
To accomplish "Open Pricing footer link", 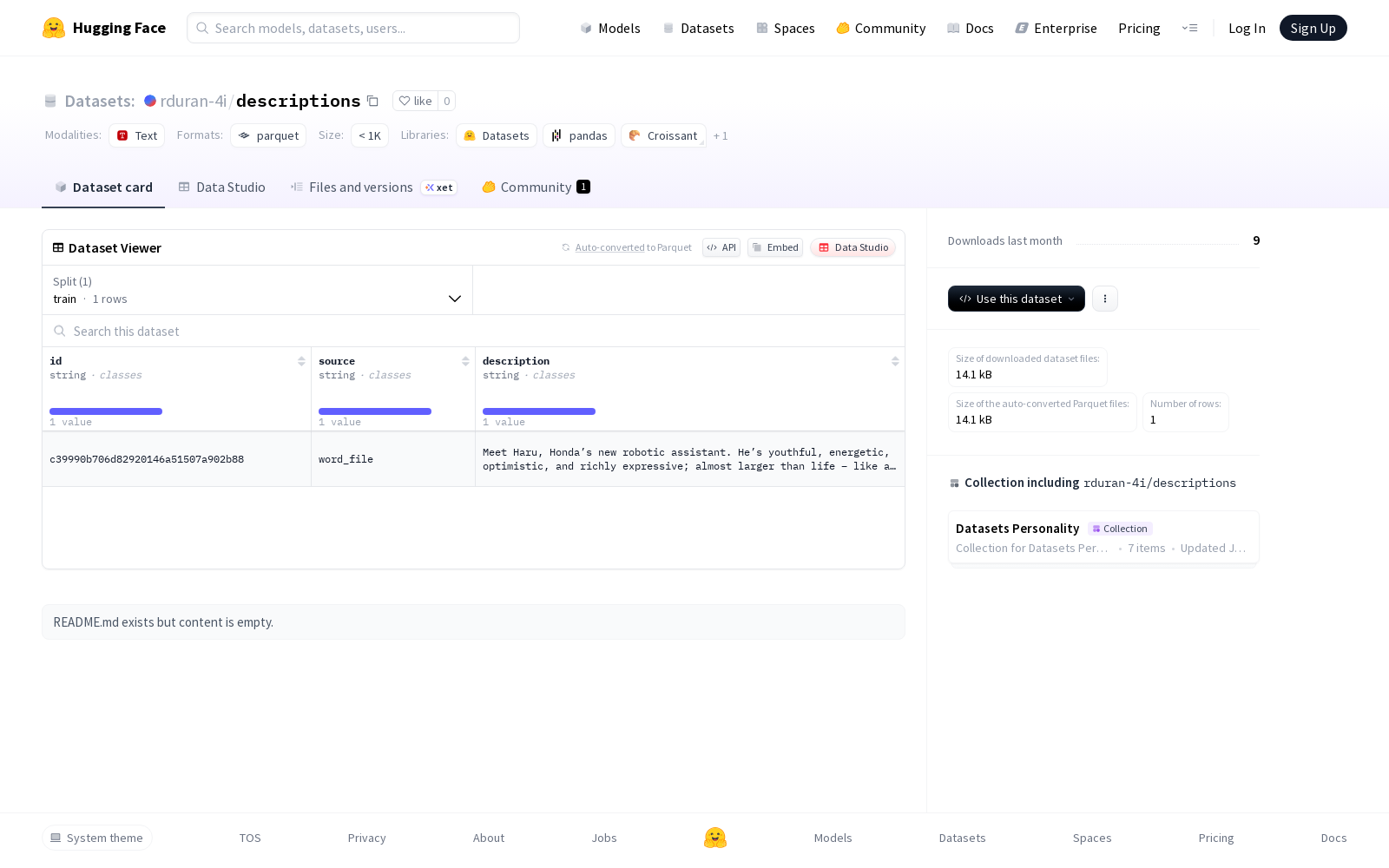I will 1216,838.
